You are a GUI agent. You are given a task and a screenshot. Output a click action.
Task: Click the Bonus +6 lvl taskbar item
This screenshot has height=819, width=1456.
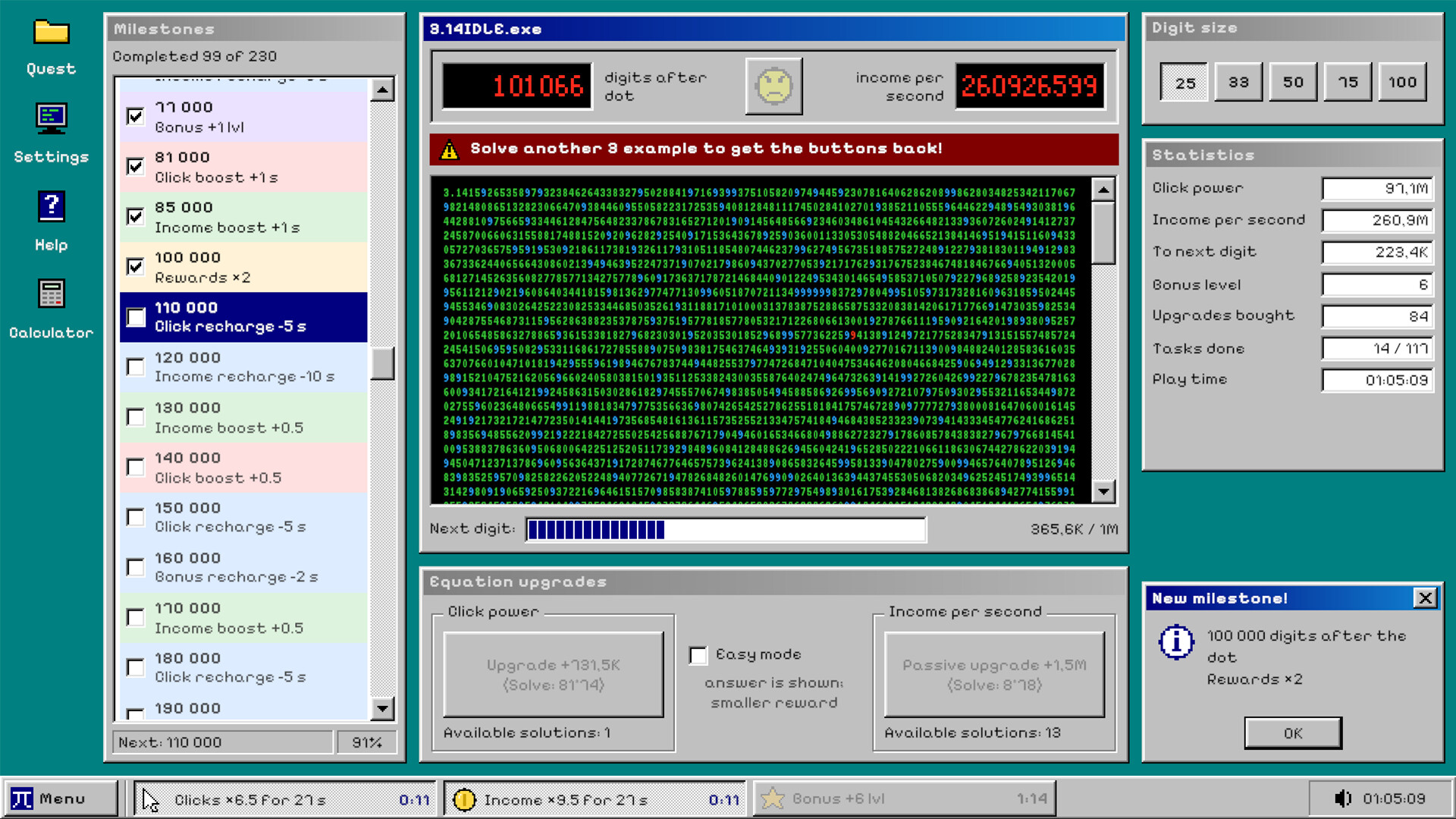(905, 799)
